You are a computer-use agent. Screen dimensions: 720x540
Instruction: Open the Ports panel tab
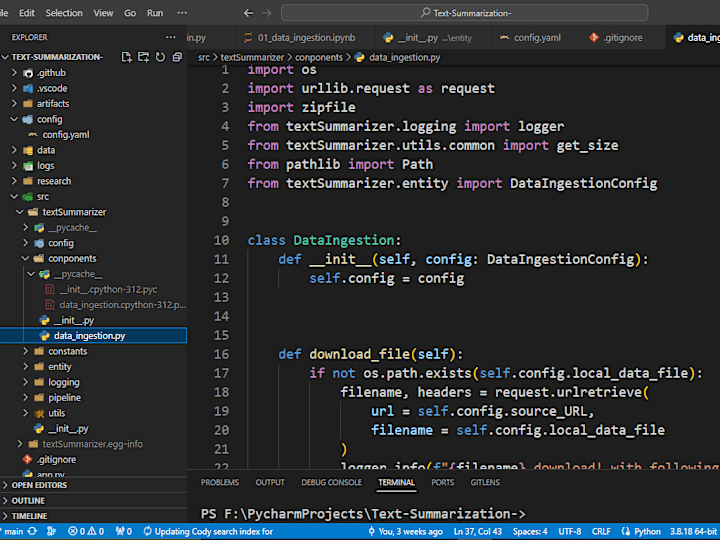pos(443,482)
